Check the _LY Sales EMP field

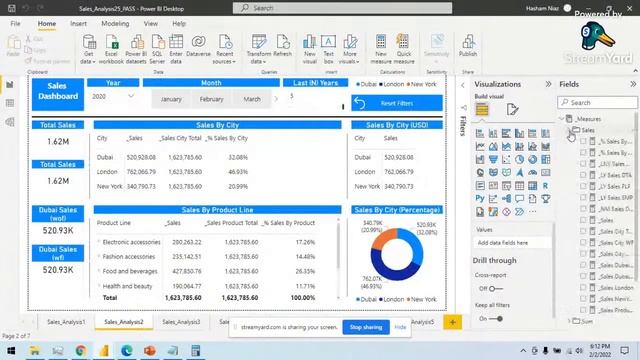pos(583,198)
